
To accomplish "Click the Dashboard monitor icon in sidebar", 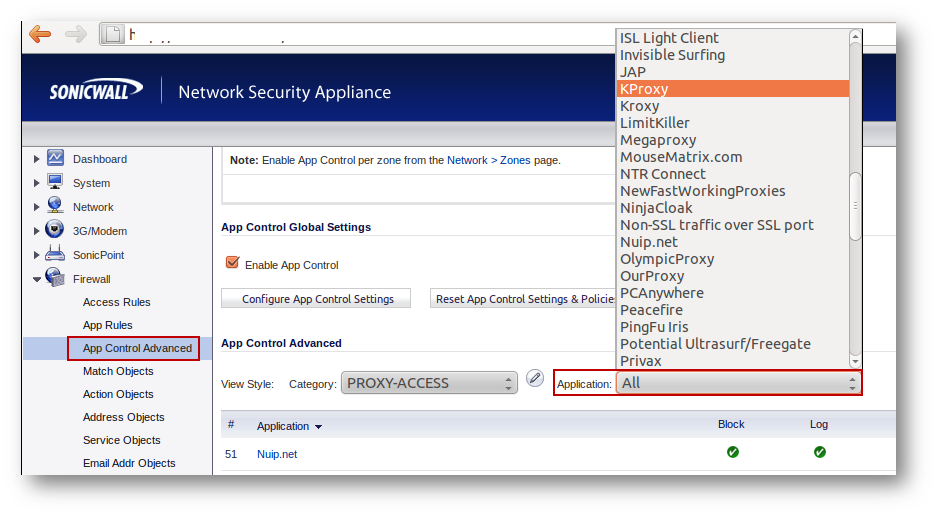I will 55,158.
